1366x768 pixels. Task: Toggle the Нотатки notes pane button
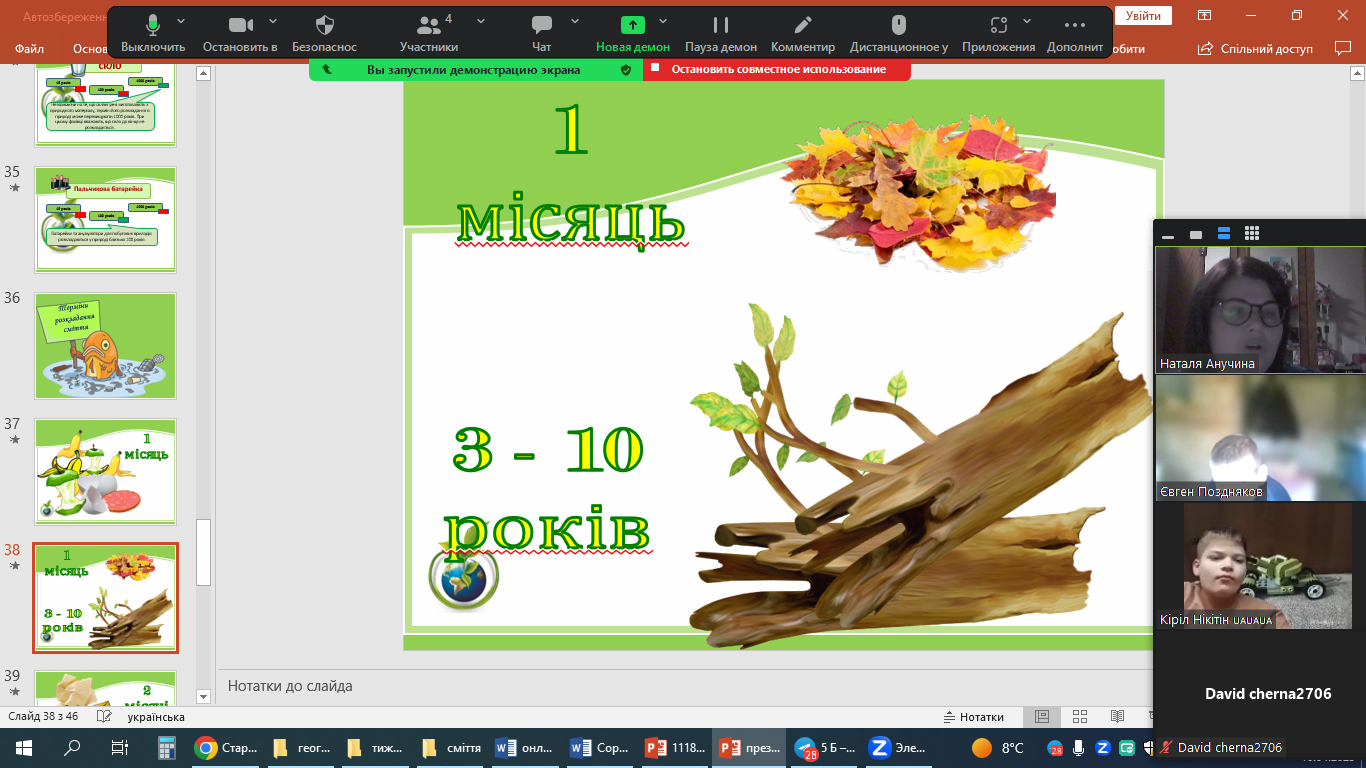click(973, 717)
